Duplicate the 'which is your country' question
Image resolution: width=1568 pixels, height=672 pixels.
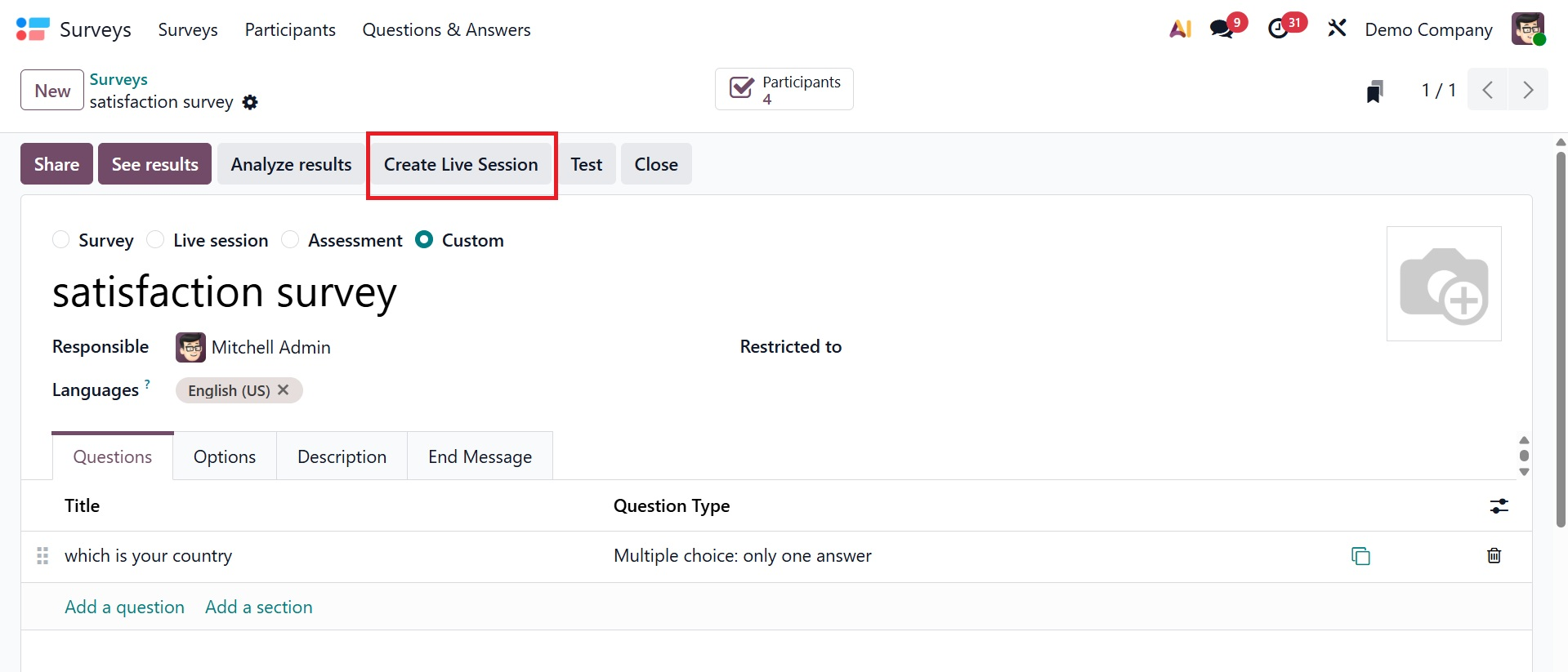tap(1360, 556)
